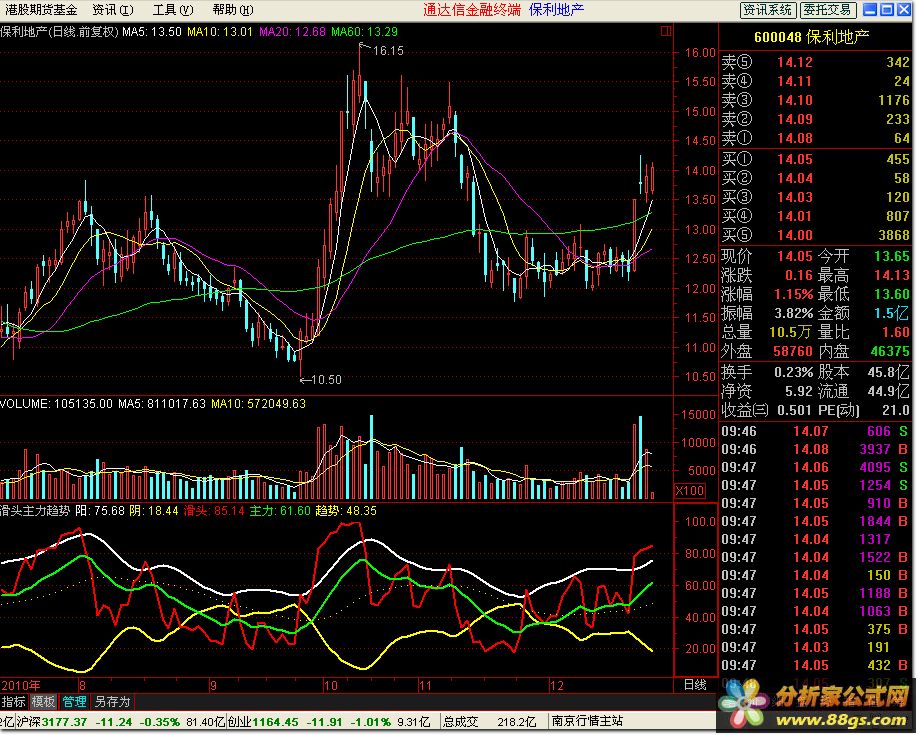Viewport: 918px width, 735px height.
Task: Click the 2010年 timeline label
Action: pyautogui.click(x=21, y=685)
